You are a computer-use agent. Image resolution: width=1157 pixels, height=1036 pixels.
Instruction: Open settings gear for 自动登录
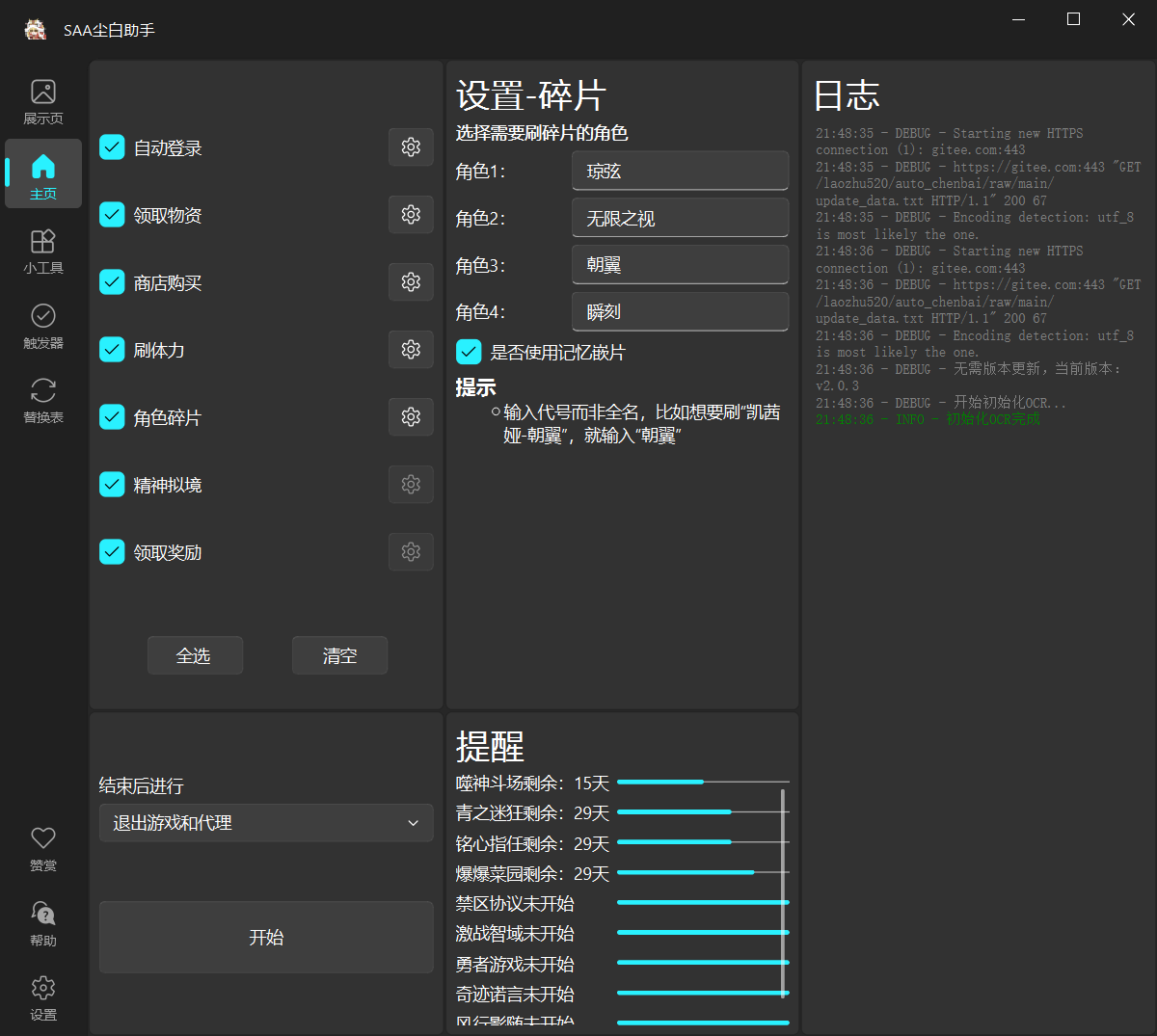411,147
